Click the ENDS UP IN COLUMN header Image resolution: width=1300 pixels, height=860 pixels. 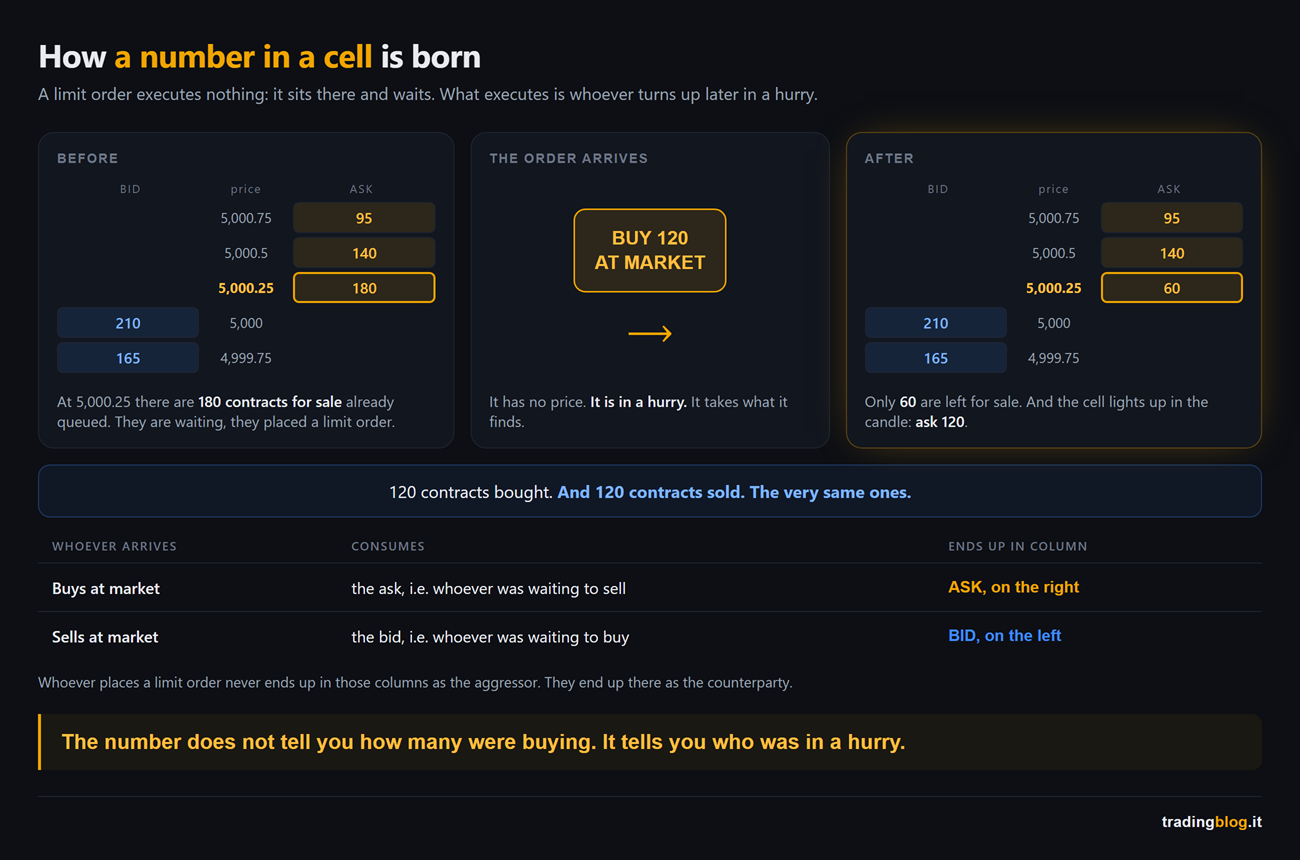[x=1017, y=546]
